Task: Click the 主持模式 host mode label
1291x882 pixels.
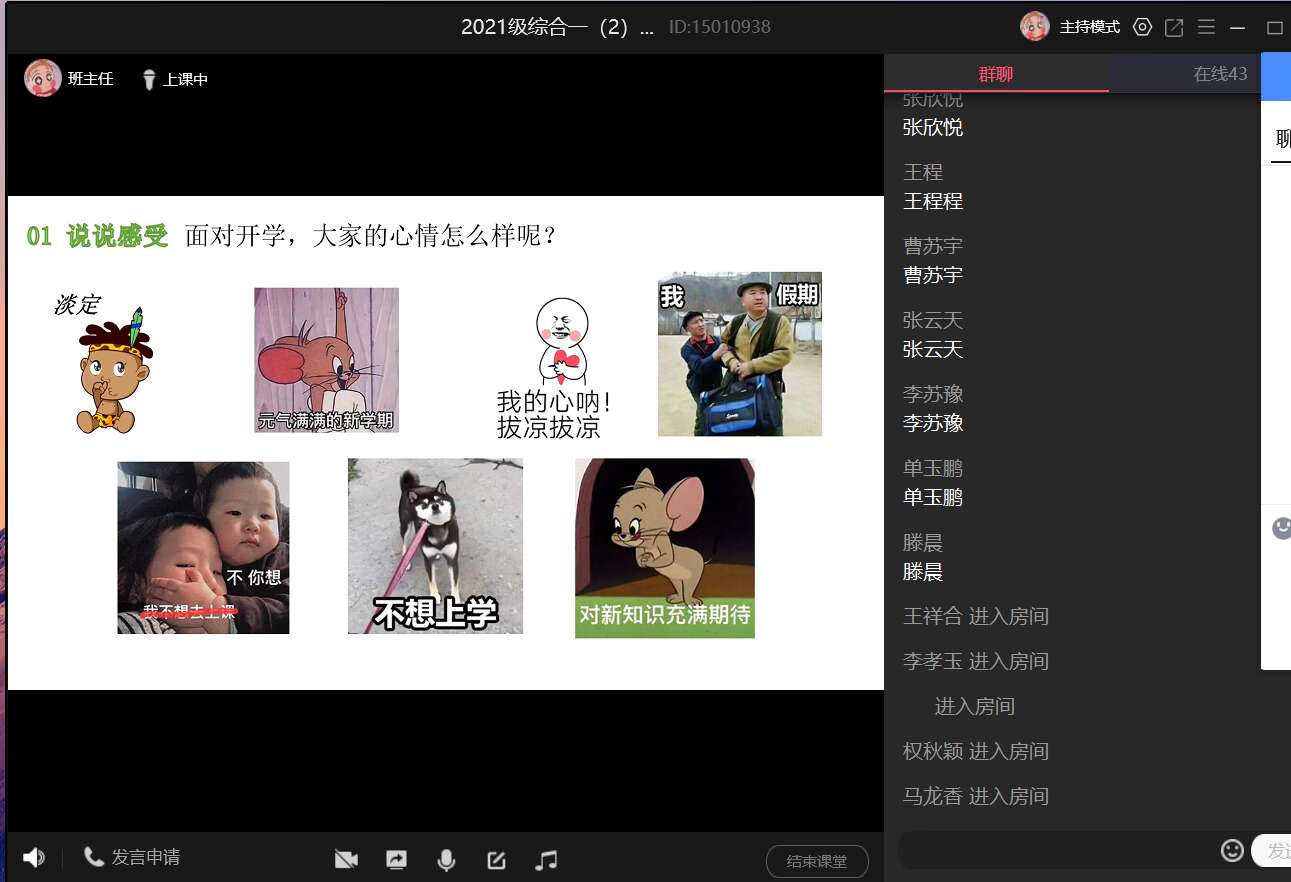Action: pyautogui.click(x=1090, y=27)
